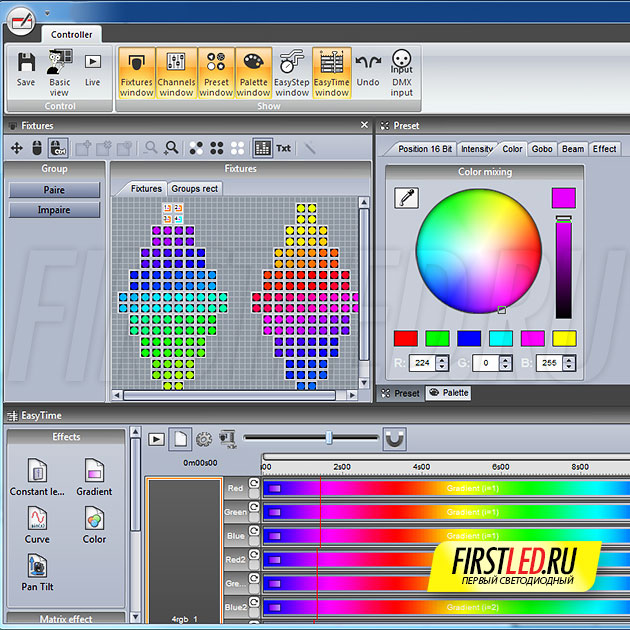Click the EasyStep window icon
The width and height of the screenshot is (630, 630).
point(292,73)
